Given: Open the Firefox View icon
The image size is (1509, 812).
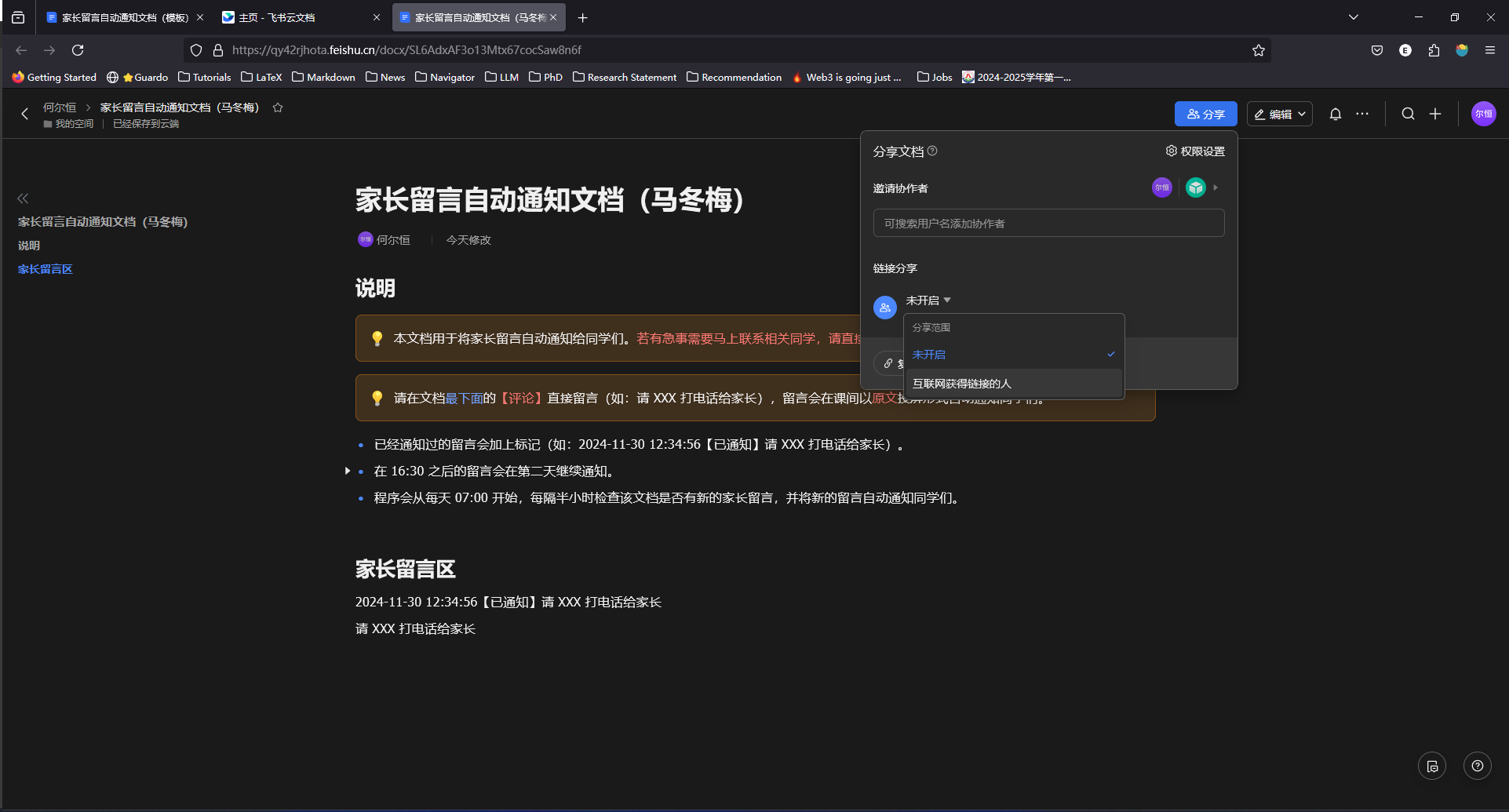Looking at the screenshot, I should point(18,17).
